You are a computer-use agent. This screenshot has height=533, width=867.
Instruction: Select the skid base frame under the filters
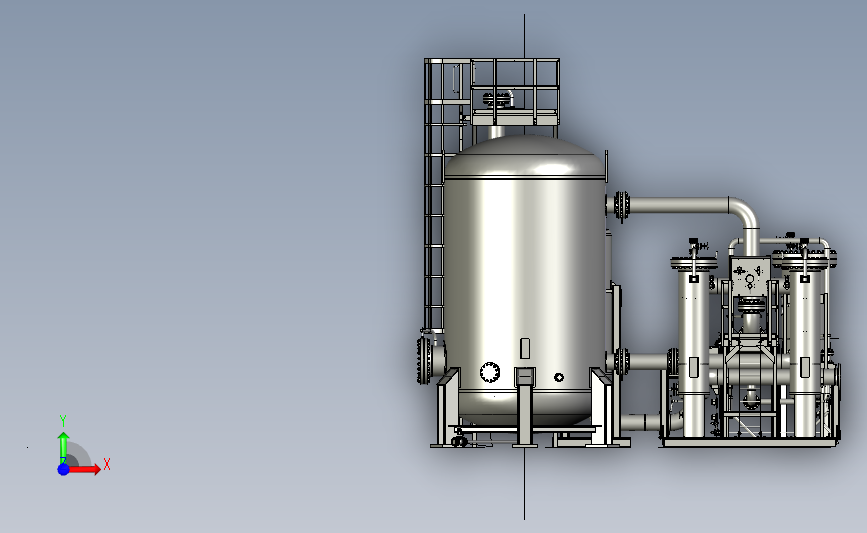(750, 442)
